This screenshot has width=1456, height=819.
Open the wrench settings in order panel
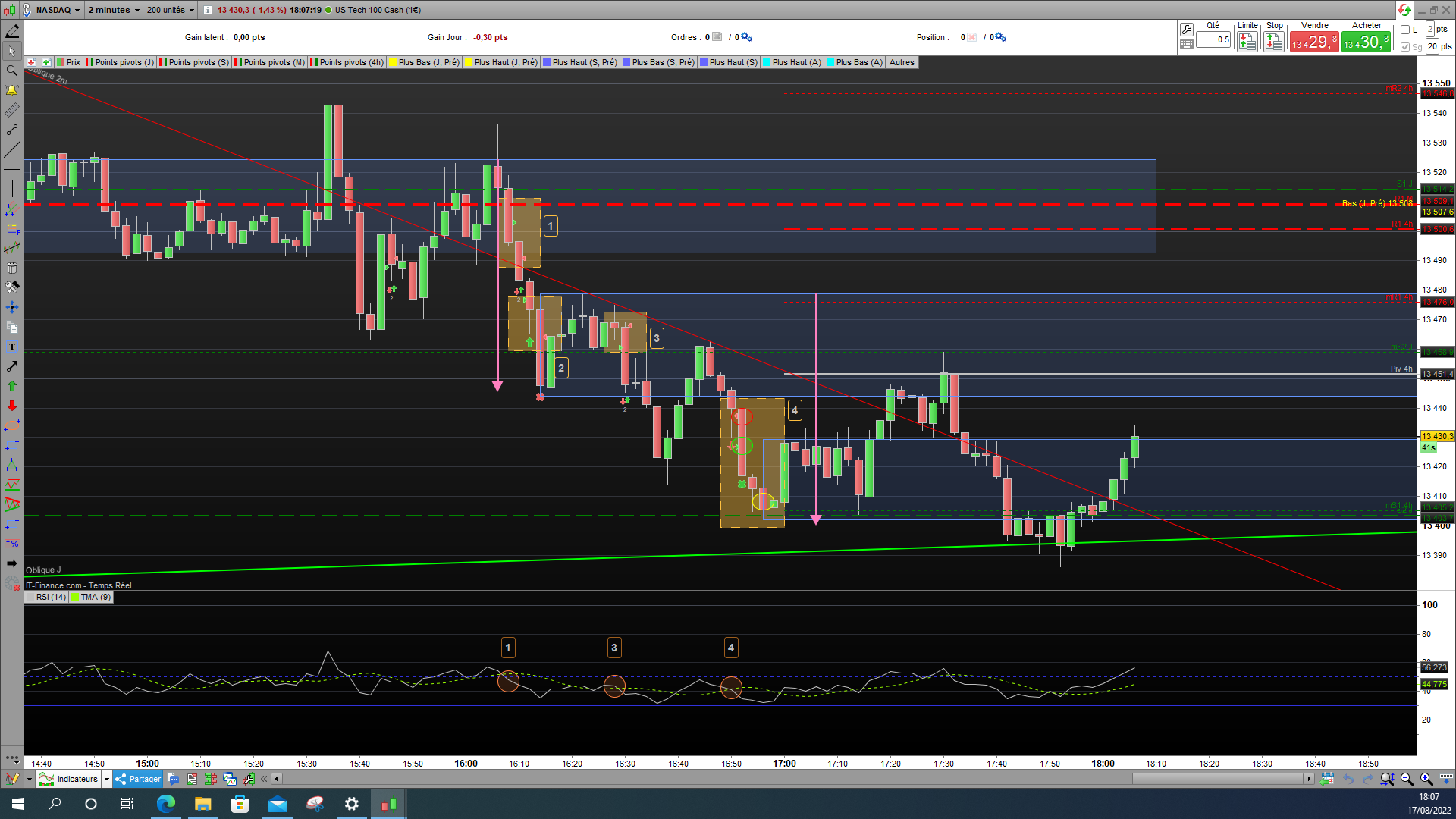coord(1187,29)
